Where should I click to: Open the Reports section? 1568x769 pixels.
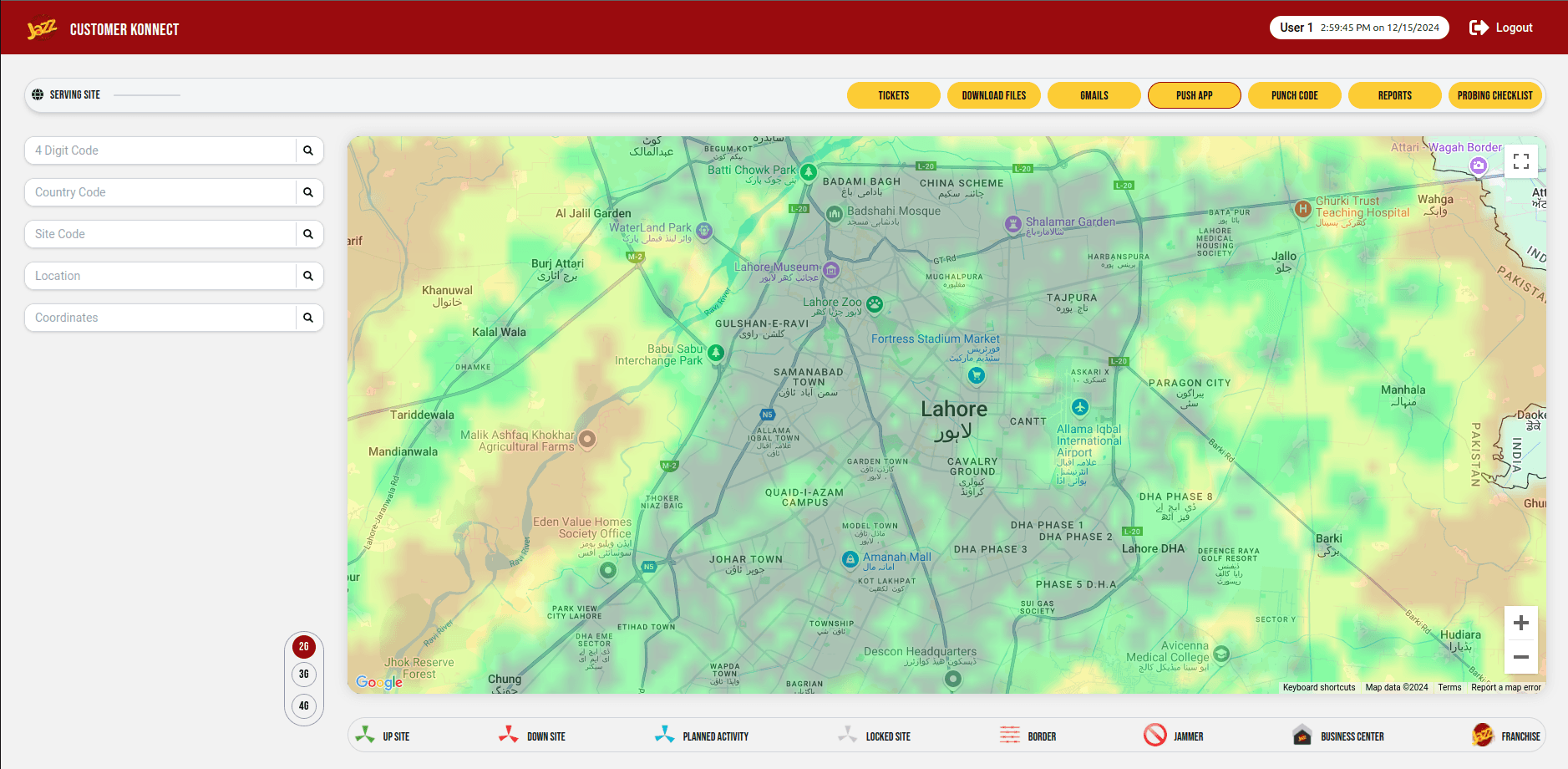tap(1395, 95)
